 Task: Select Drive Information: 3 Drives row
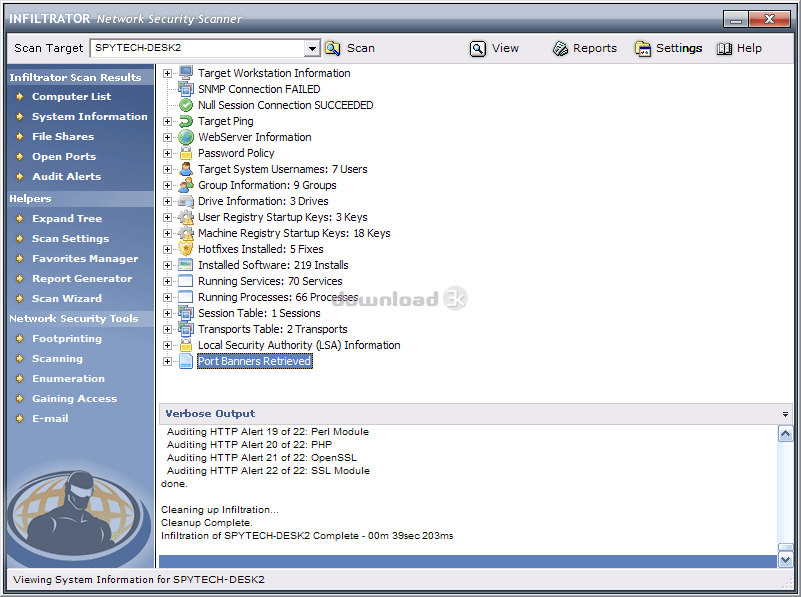[263, 201]
